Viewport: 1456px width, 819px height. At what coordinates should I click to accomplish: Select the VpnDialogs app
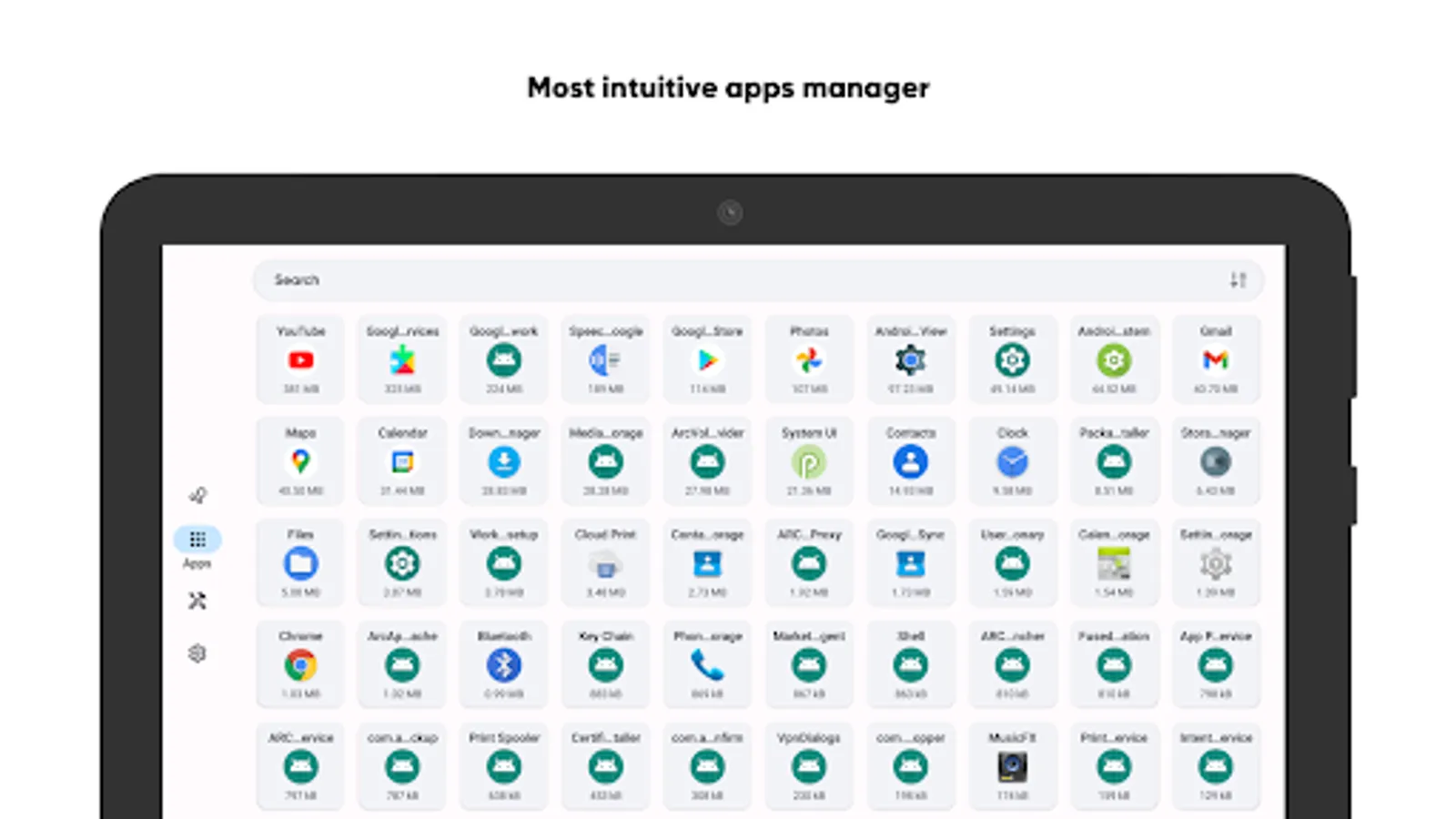pos(809,767)
